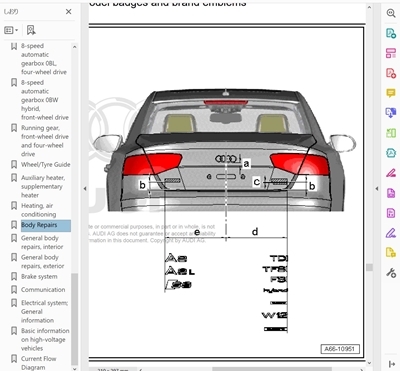Click document vertical scrollbar down arrow
This screenshot has width=400, height=371.
coord(369,363)
